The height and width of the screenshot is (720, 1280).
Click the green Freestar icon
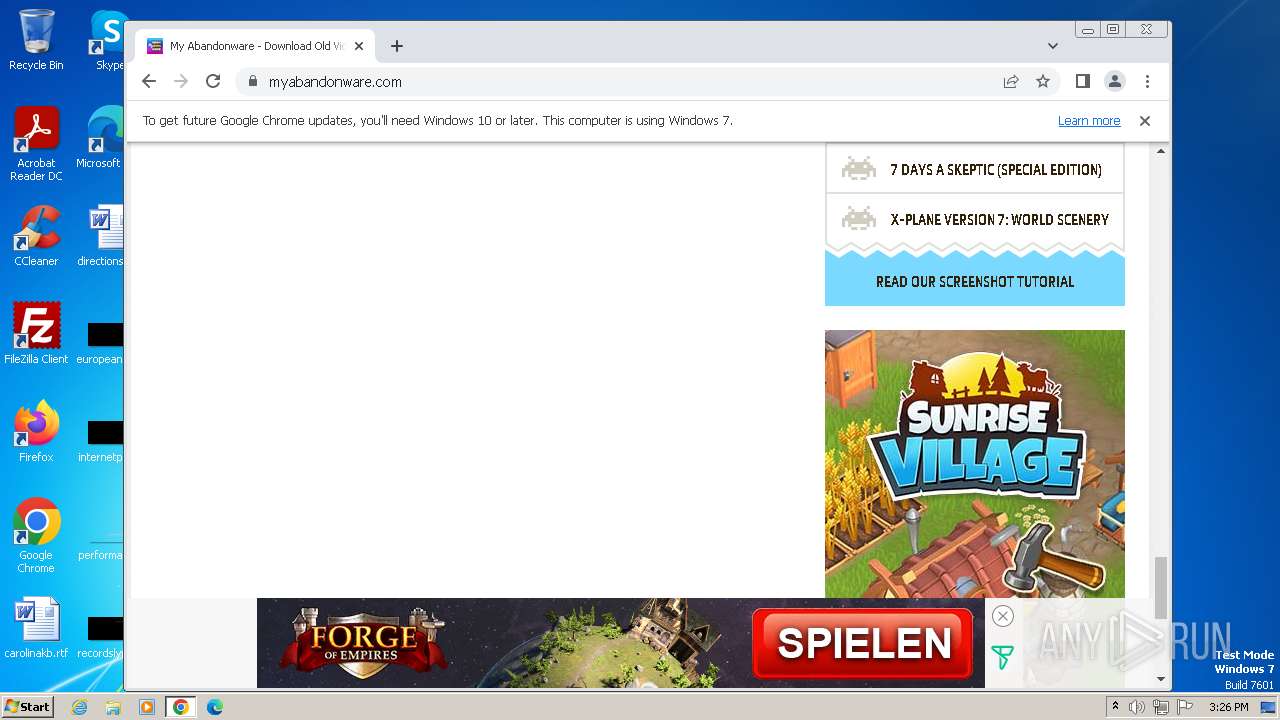(1001, 657)
